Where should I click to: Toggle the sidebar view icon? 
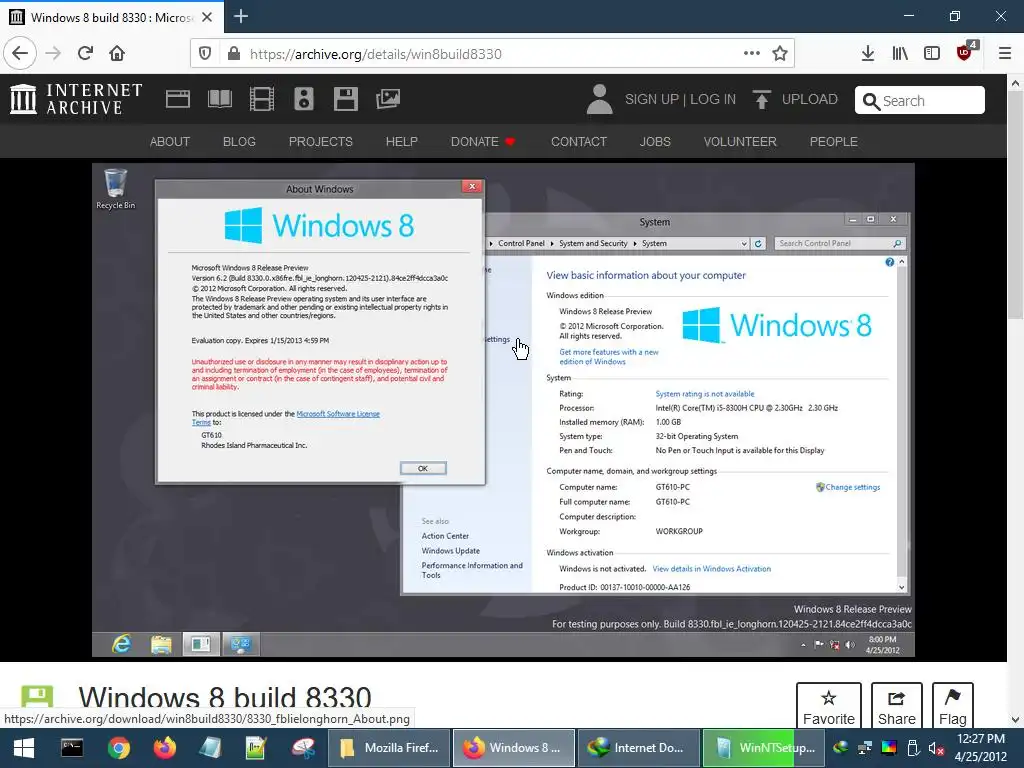(x=932, y=54)
